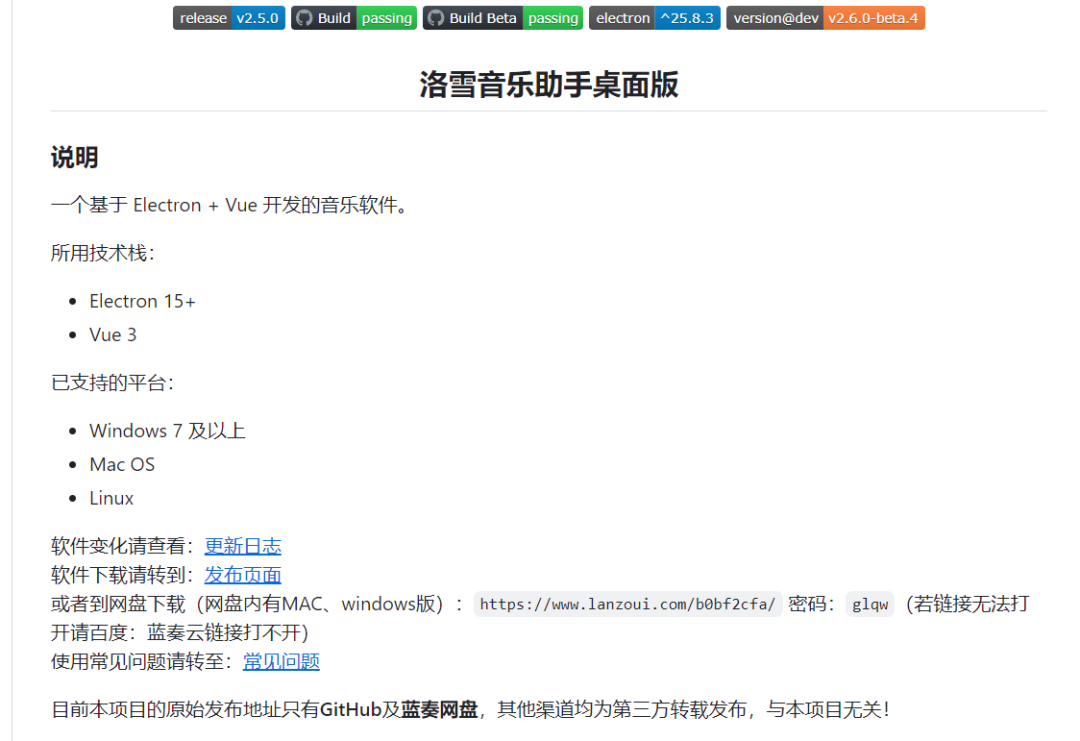
Task: Select the lanzoui.com netdisk URL code
Action: point(627,604)
